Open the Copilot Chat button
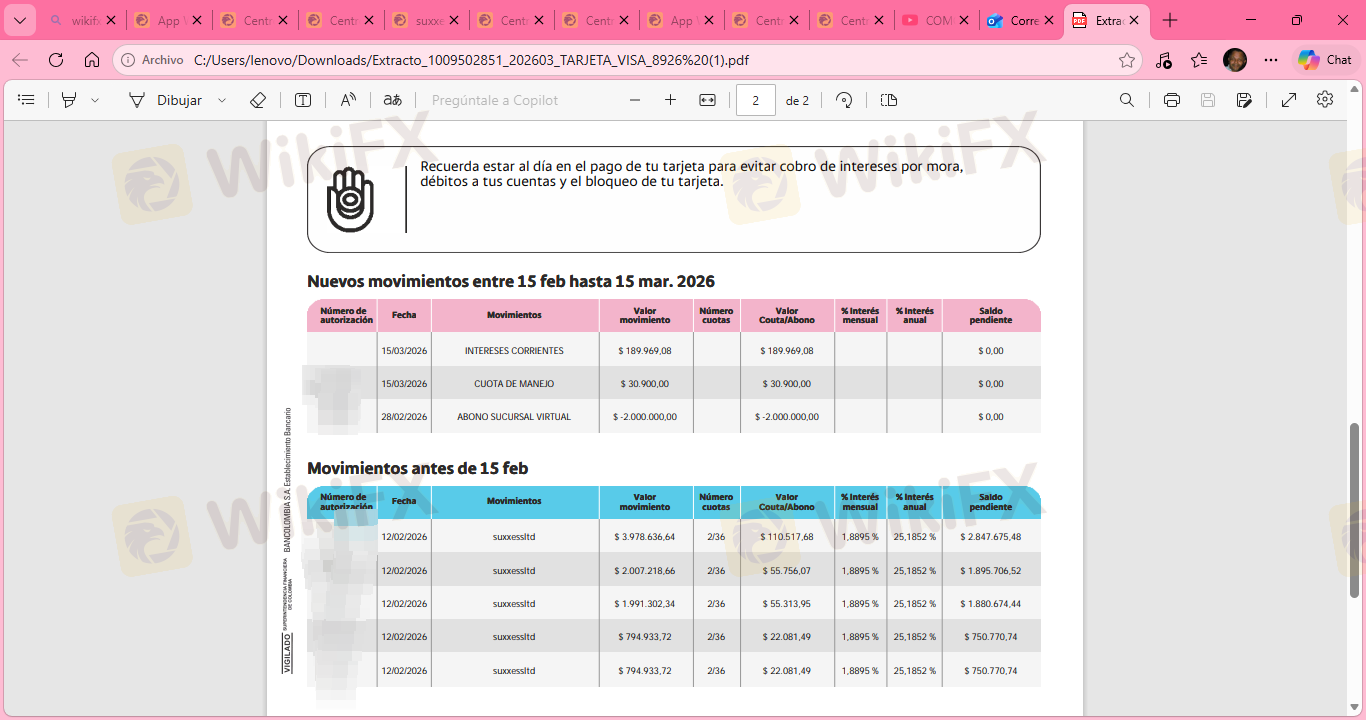The width and height of the screenshot is (1366, 720). tap(1325, 60)
